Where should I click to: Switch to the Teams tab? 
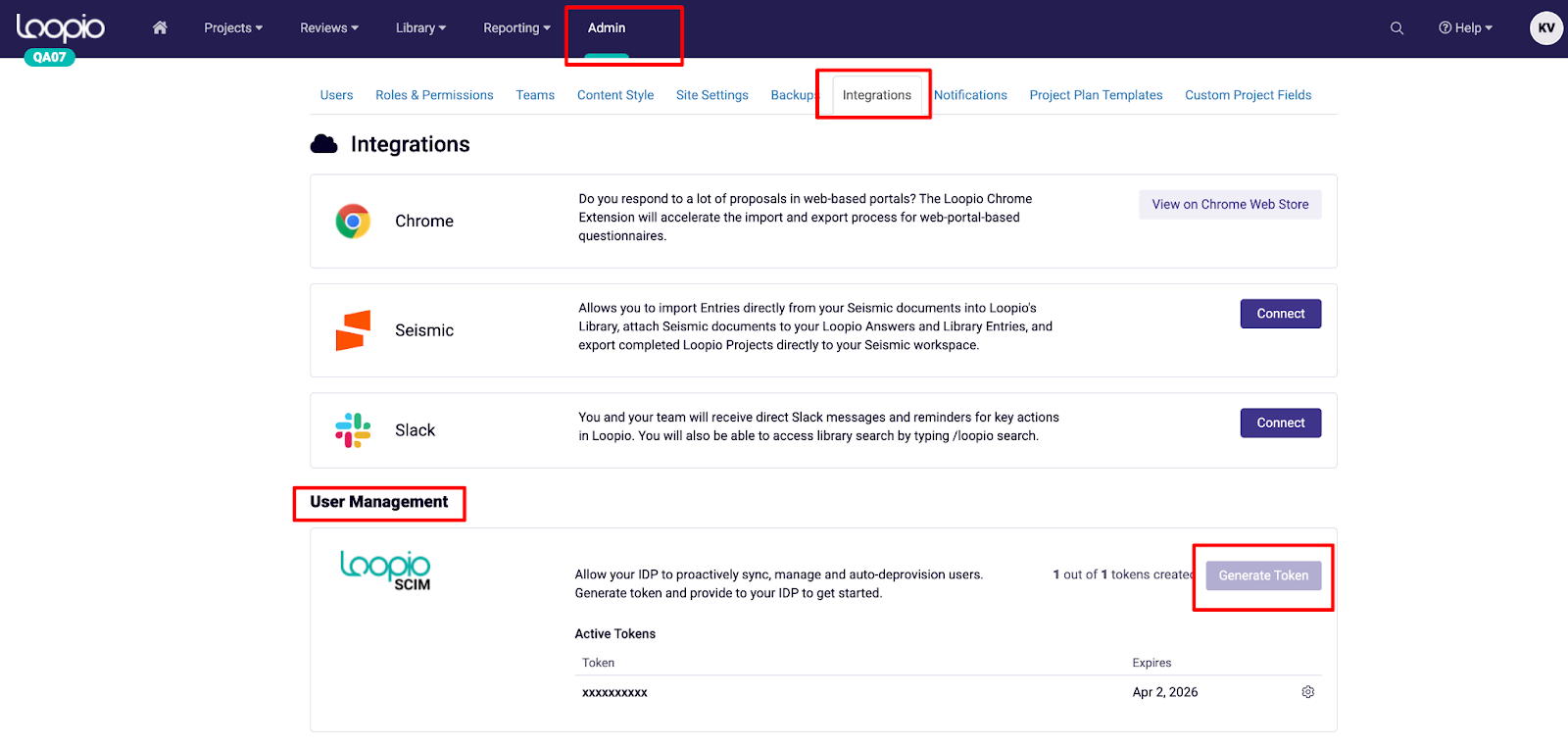pyautogui.click(x=535, y=95)
